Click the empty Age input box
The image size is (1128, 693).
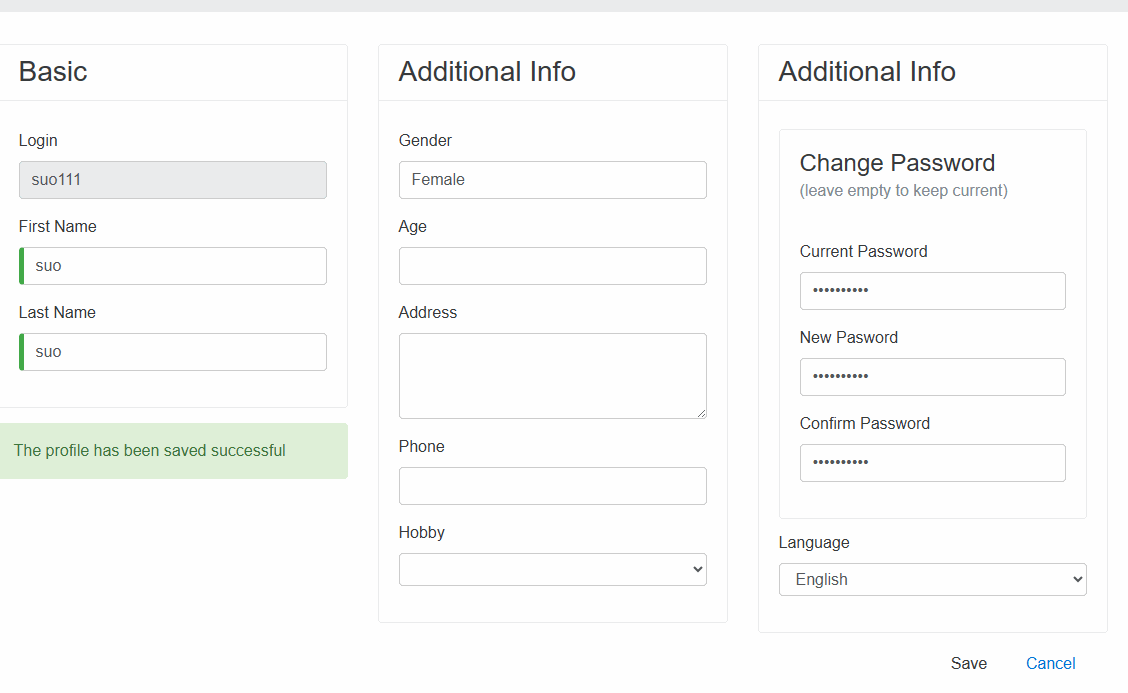552,266
